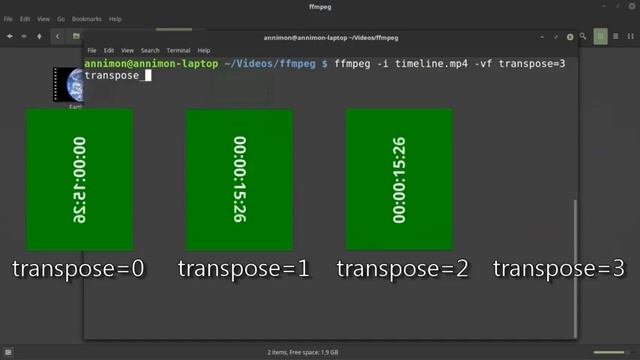Open search in the file manager toolbar

tap(583, 36)
